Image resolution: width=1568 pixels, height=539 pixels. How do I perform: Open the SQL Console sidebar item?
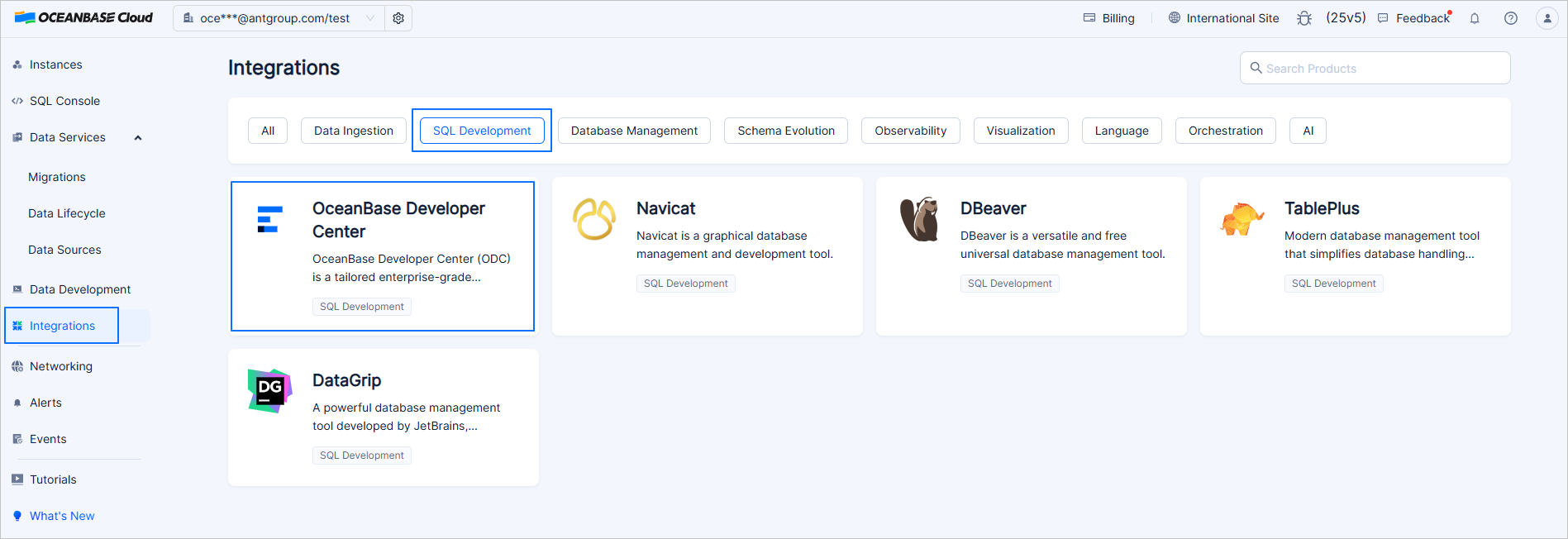[x=64, y=101]
